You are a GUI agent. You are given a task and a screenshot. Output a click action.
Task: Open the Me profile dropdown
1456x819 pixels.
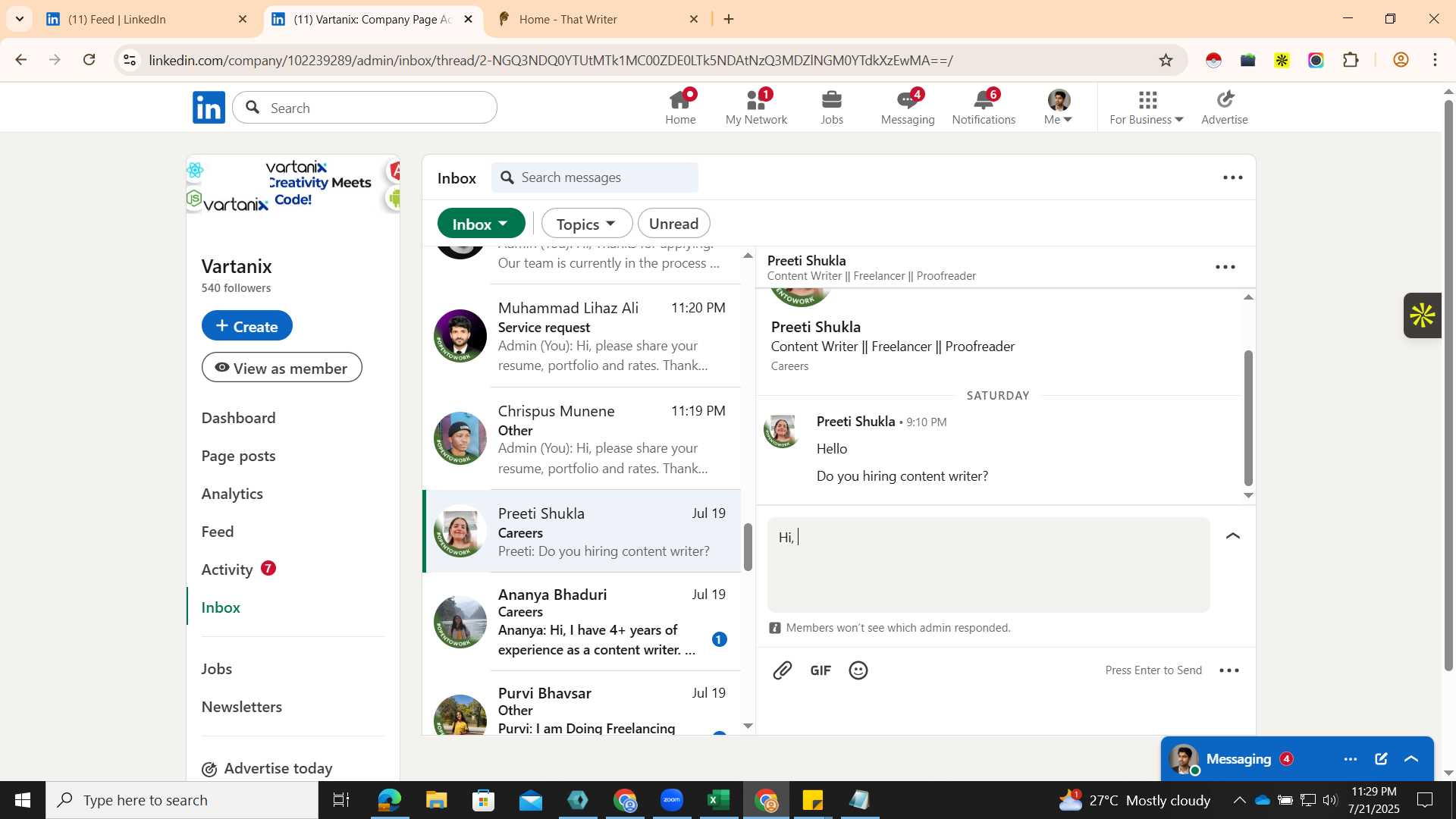click(1058, 107)
